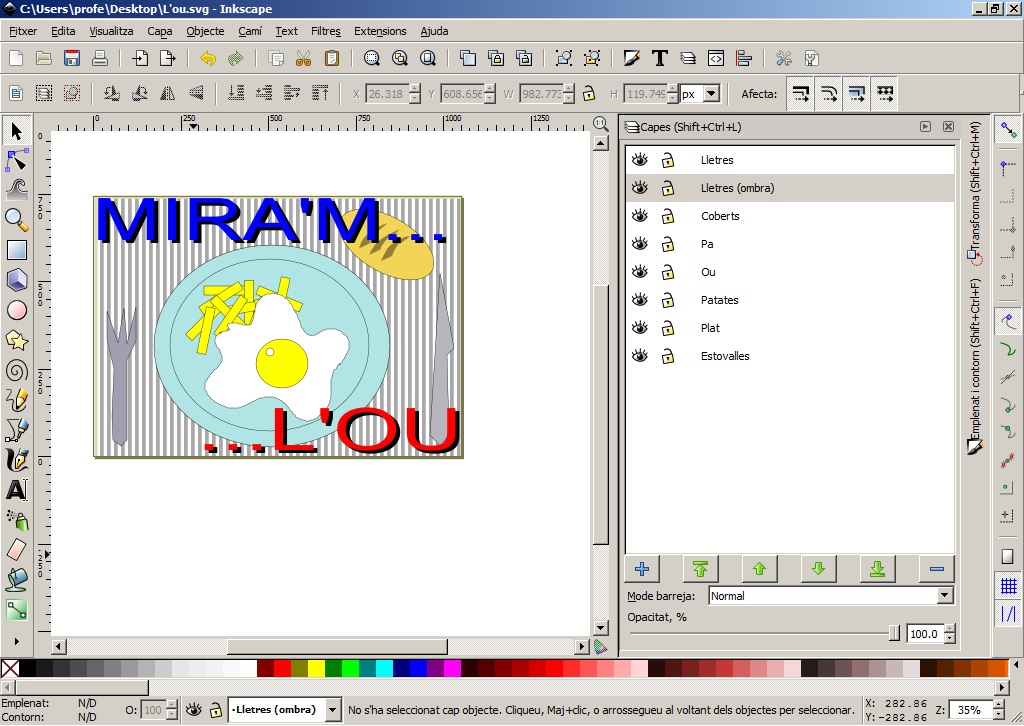Increase the X coordinate spinner

click(415, 89)
